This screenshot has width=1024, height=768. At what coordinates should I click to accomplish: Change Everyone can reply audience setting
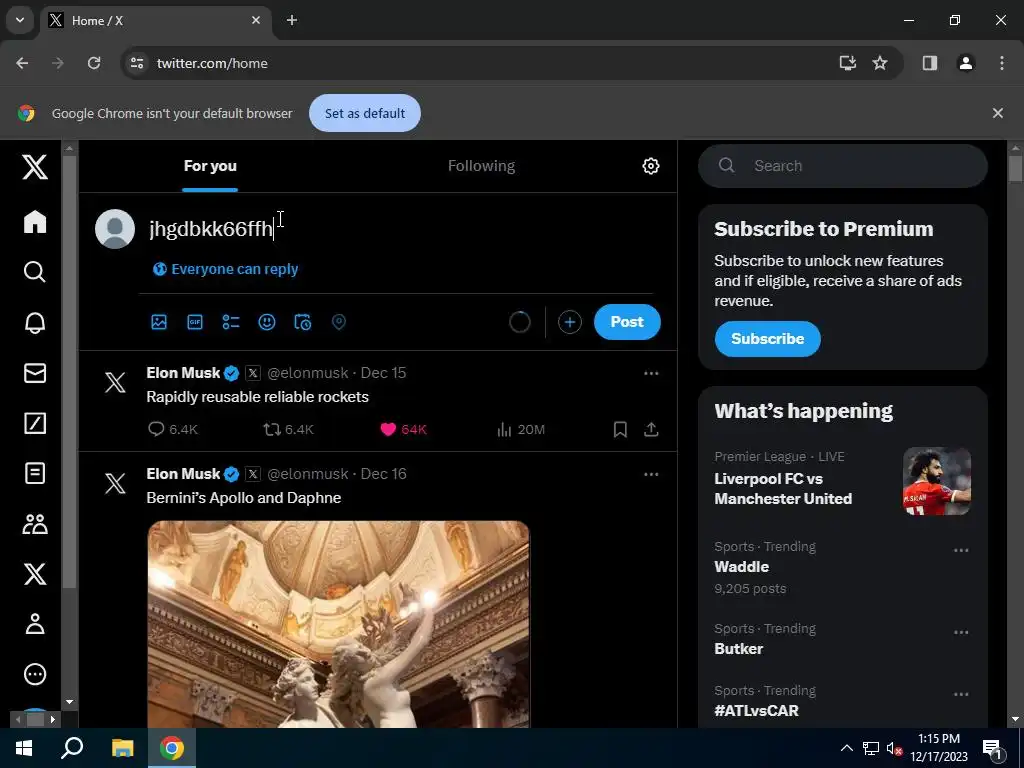pyautogui.click(x=225, y=269)
